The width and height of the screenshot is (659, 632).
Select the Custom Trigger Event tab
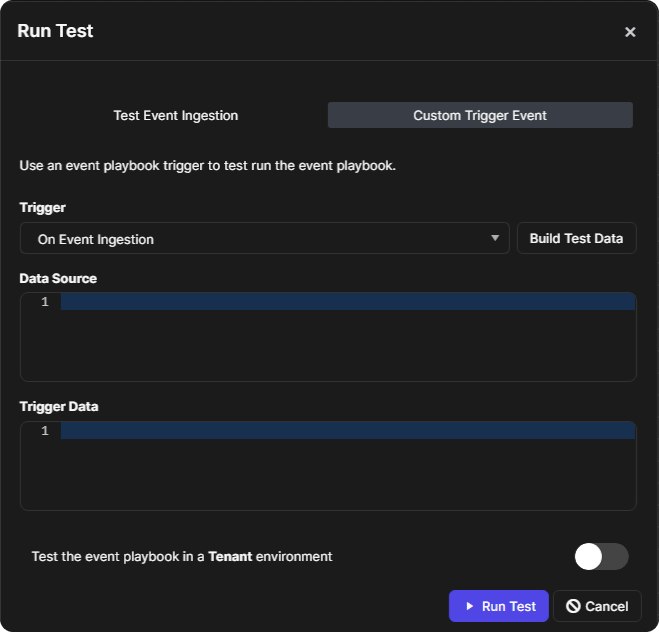[x=480, y=115]
